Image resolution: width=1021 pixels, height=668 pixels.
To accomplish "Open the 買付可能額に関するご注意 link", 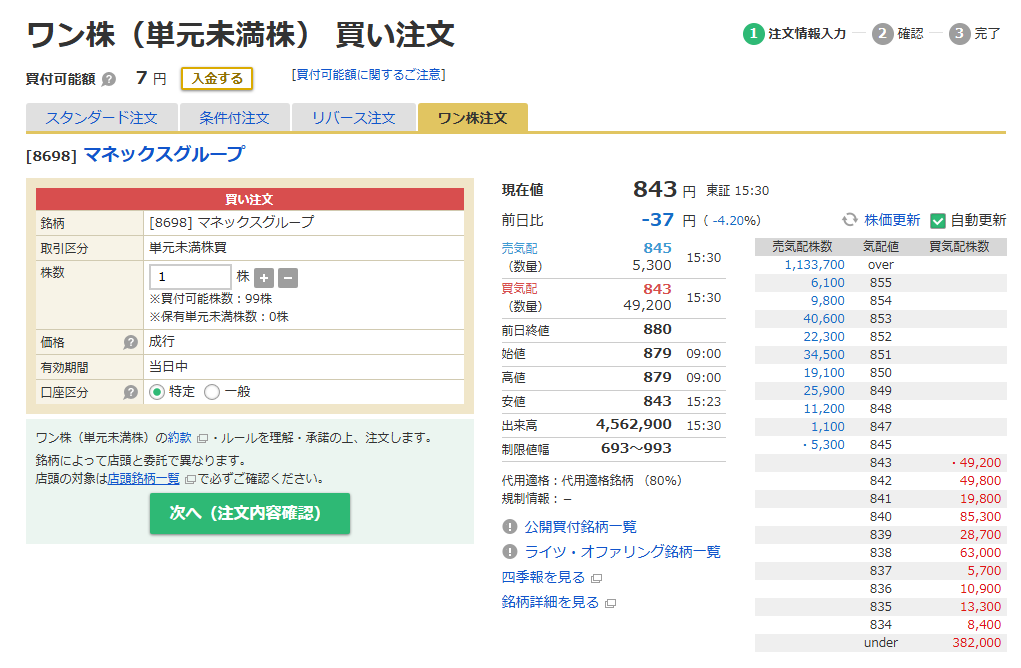I will [368, 75].
